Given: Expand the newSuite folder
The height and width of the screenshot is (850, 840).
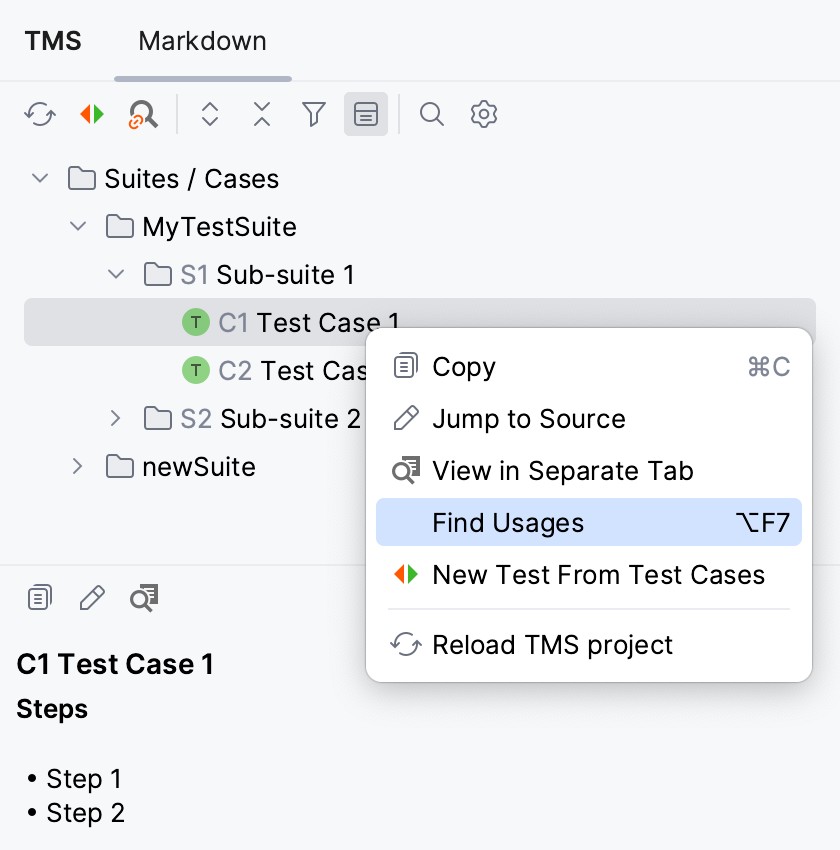Looking at the screenshot, I should [77, 466].
